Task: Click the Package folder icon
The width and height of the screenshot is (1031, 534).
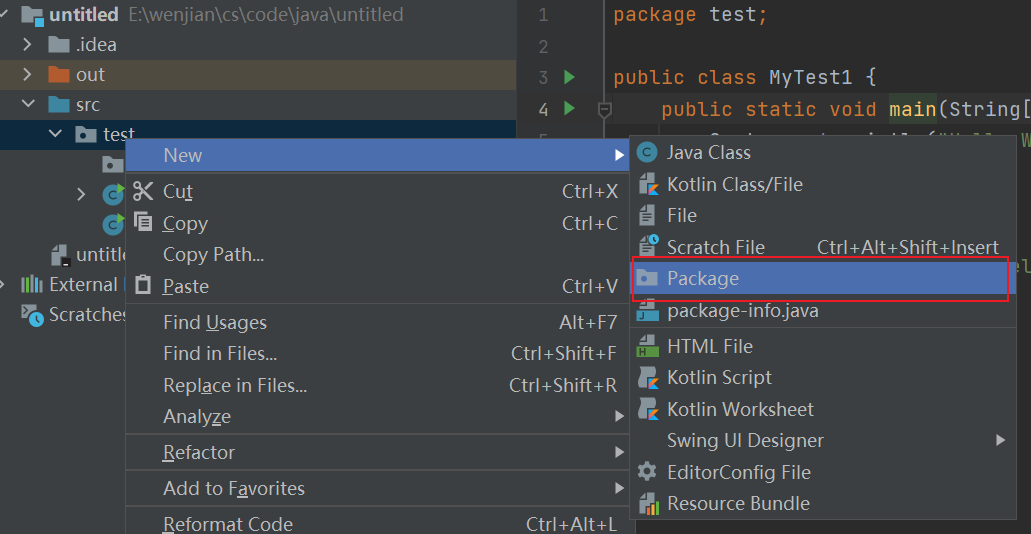Action: tap(648, 278)
